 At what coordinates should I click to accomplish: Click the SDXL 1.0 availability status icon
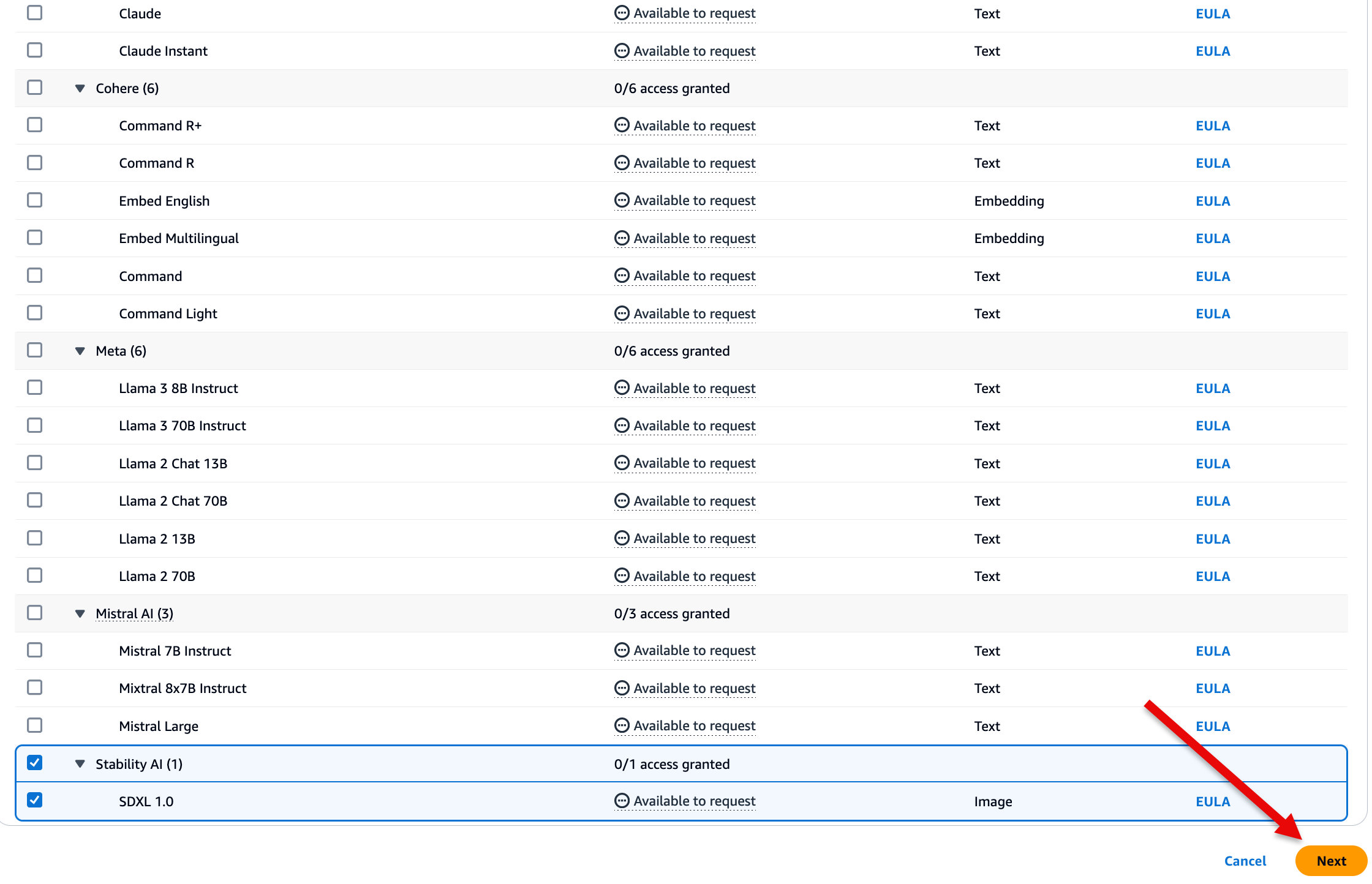pyautogui.click(x=622, y=801)
